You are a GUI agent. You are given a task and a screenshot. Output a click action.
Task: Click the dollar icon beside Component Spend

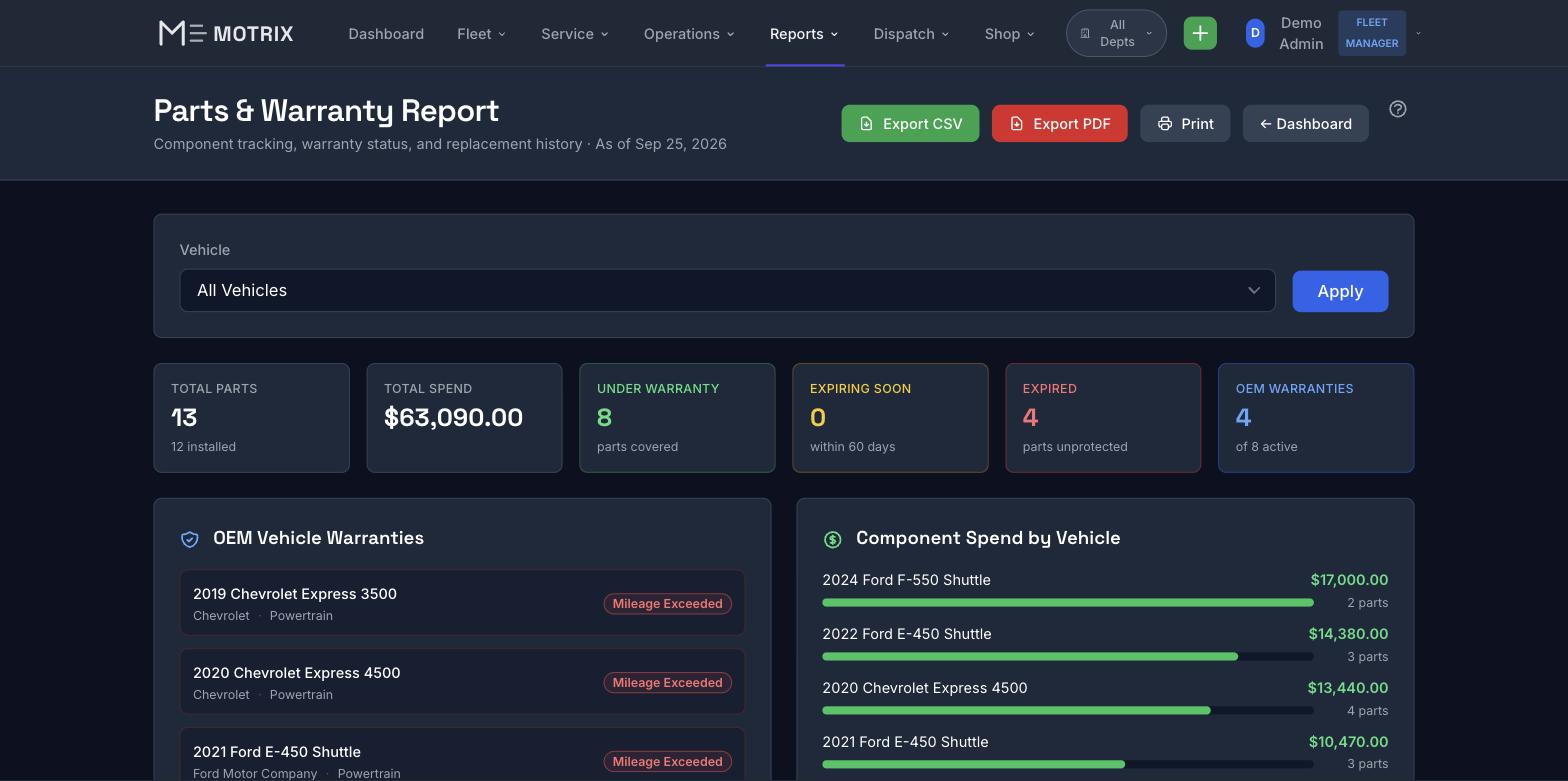click(x=832, y=539)
